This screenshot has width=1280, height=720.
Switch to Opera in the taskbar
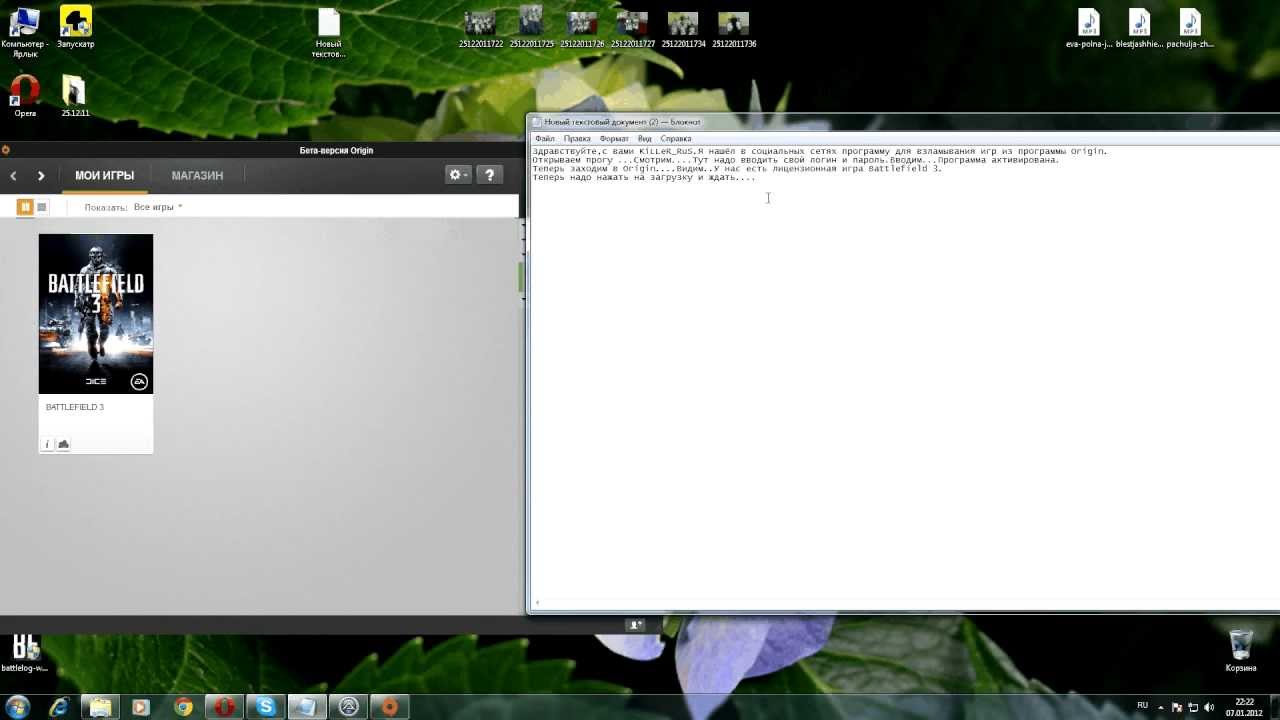tap(224, 707)
